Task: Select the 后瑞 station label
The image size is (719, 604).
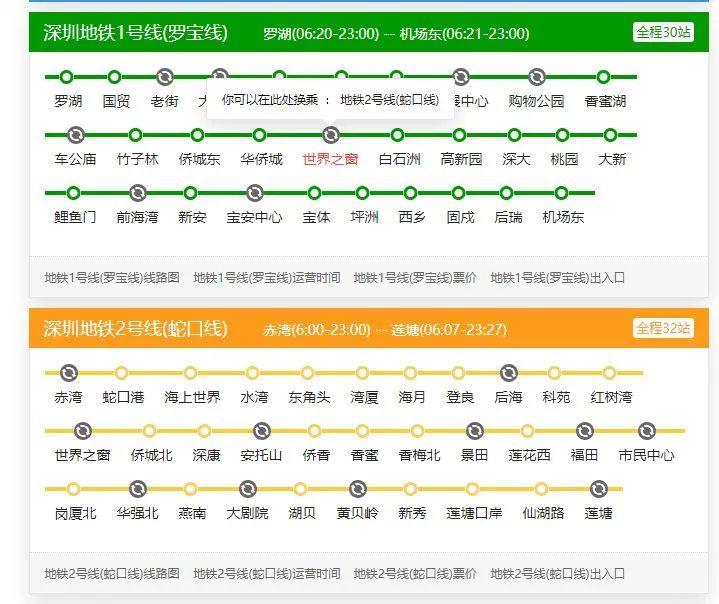Action: click(x=508, y=217)
